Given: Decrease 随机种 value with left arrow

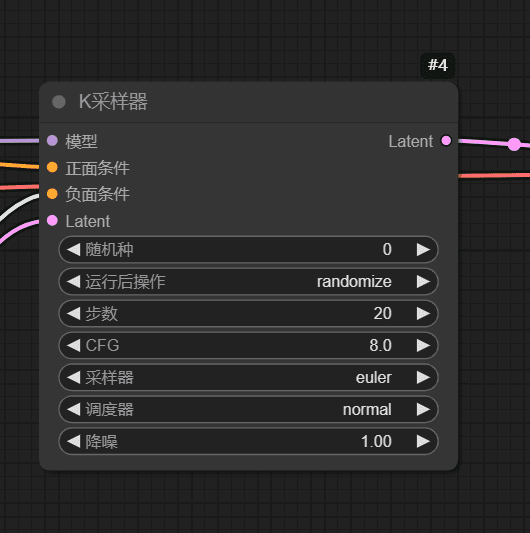Looking at the screenshot, I should click(73, 250).
